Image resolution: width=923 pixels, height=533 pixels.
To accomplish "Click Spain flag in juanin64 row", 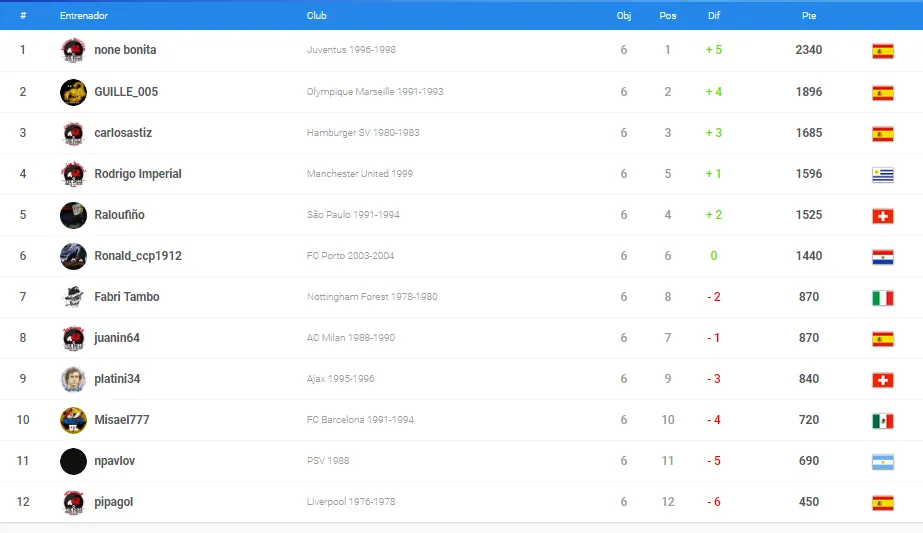I will click(882, 339).
